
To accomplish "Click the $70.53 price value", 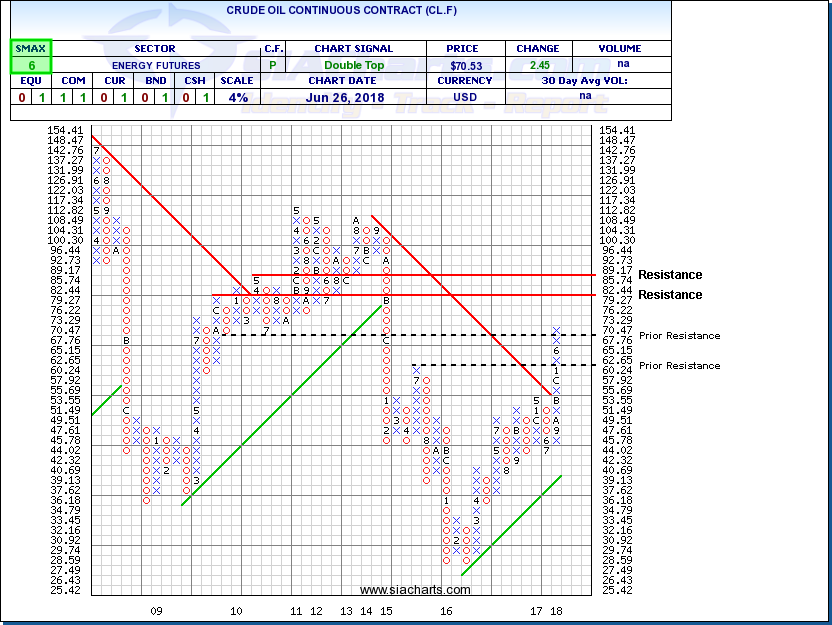I will click(x=465, y=65).
